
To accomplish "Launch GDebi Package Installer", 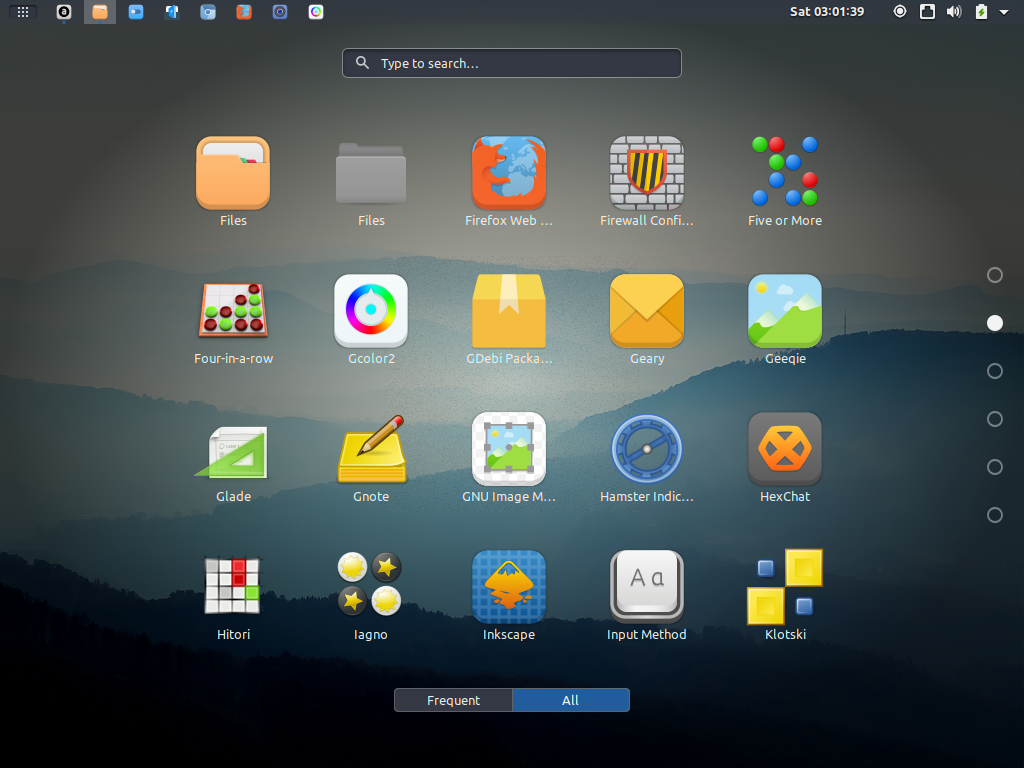I will 509,311.
